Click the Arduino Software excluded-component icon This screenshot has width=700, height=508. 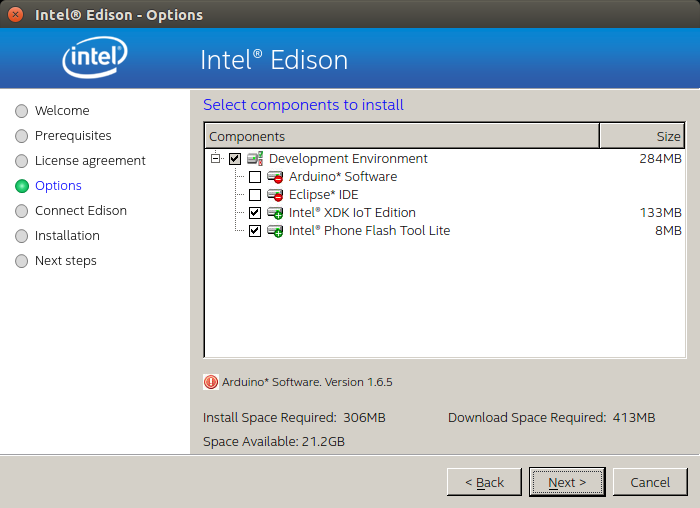click(x=275, y=177)
